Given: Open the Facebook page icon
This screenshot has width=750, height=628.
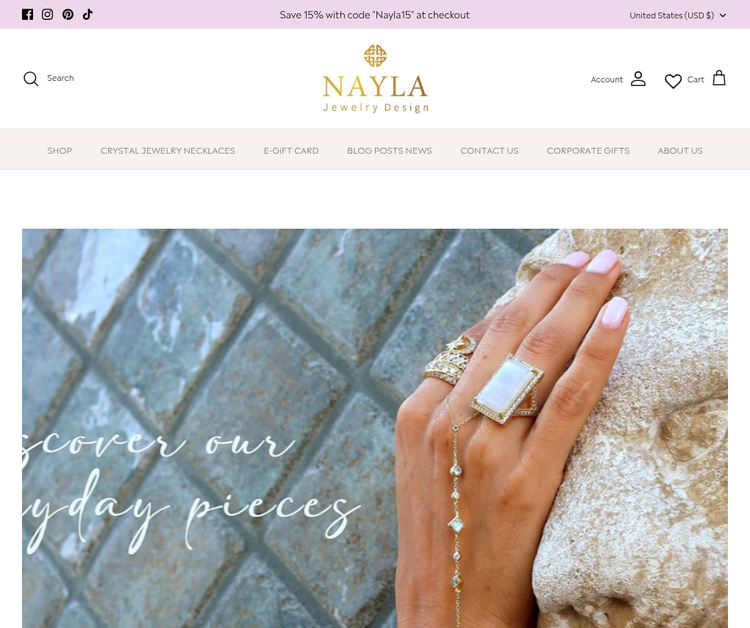Looking at the screenshot, I should coord(28,14).
